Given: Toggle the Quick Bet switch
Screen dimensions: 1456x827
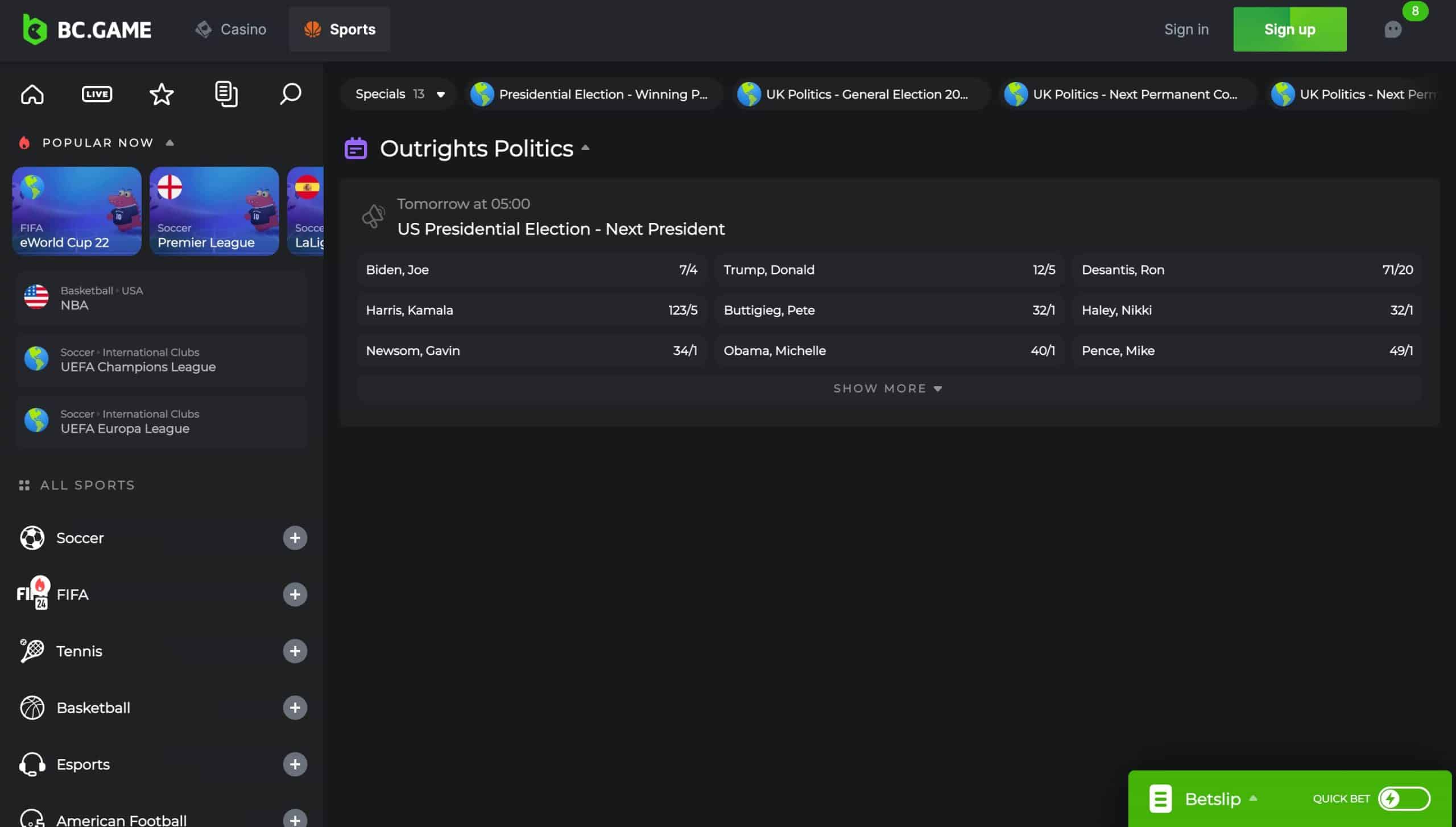Looking at the screenshot, I should [x=1404, y=799].
